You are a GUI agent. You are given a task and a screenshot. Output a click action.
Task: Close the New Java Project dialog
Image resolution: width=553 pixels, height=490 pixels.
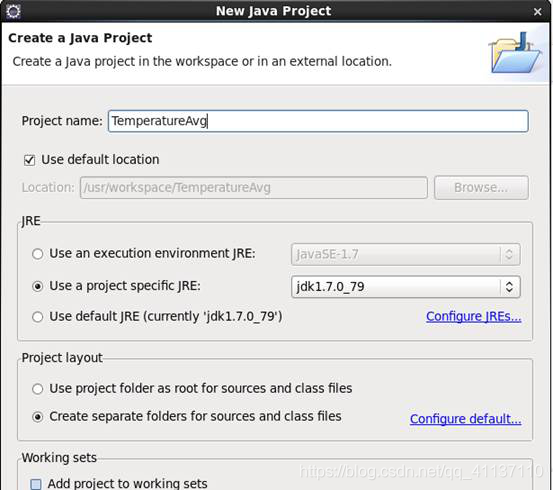tap(537, 12)
